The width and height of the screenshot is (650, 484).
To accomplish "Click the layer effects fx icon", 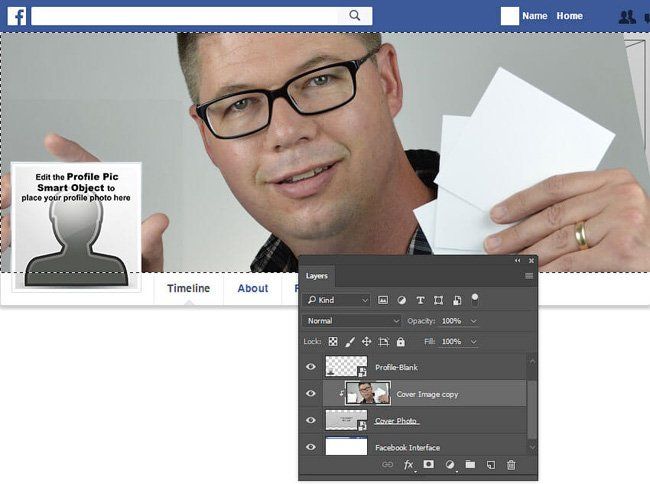I will (408, 465).
